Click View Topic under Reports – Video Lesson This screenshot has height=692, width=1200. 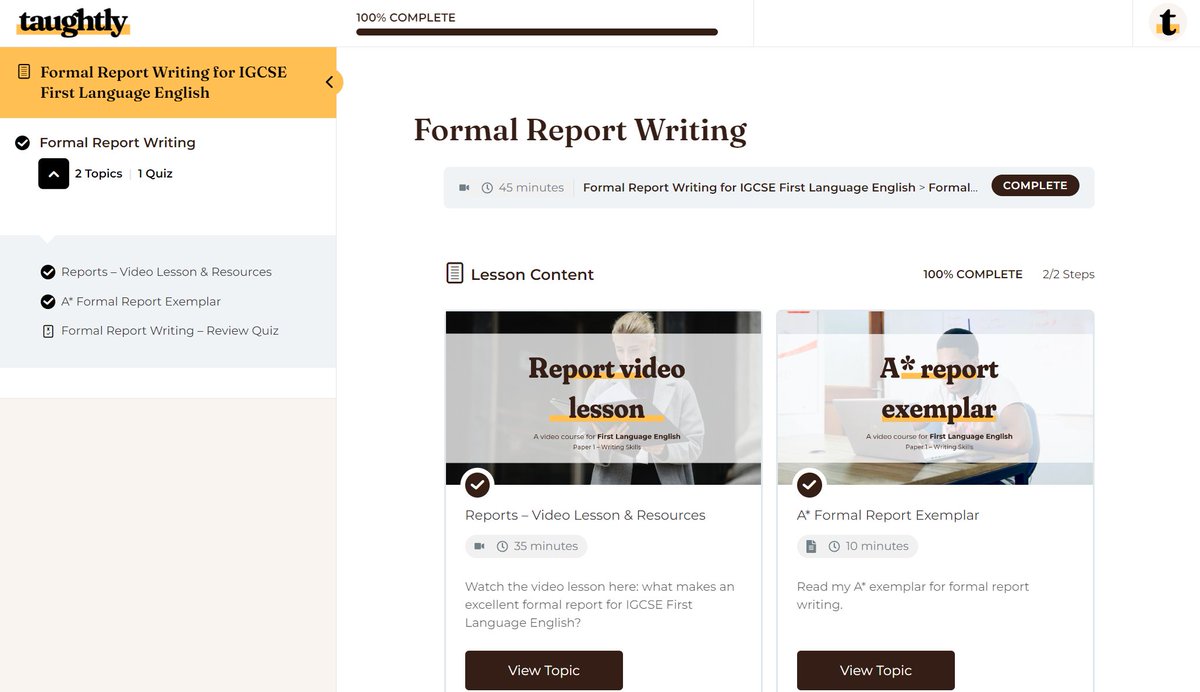pyautogui.click(x=543, y=670)
